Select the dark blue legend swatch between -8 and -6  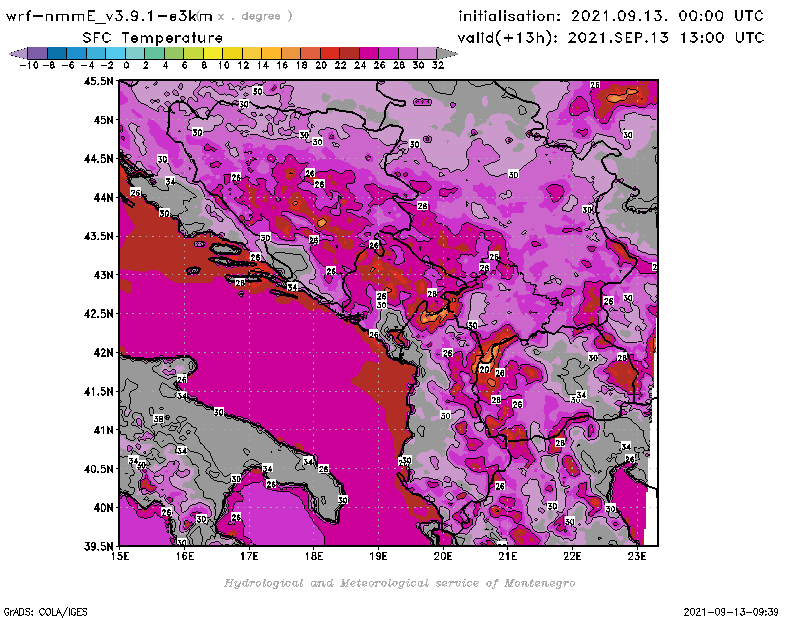point(57,53)
